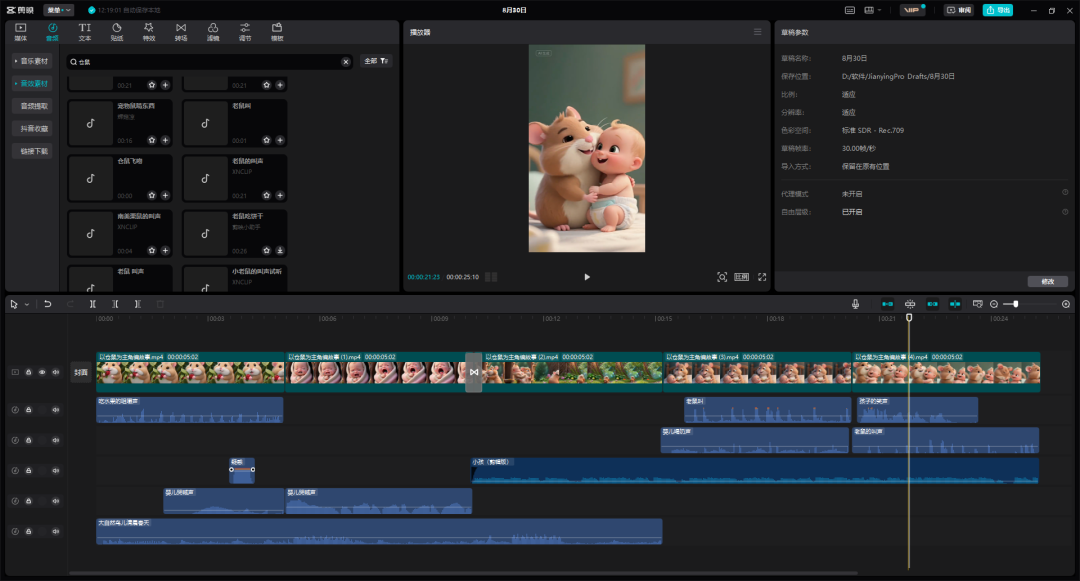
Task: Clear the search field text
Action: (x=346, y=62)
